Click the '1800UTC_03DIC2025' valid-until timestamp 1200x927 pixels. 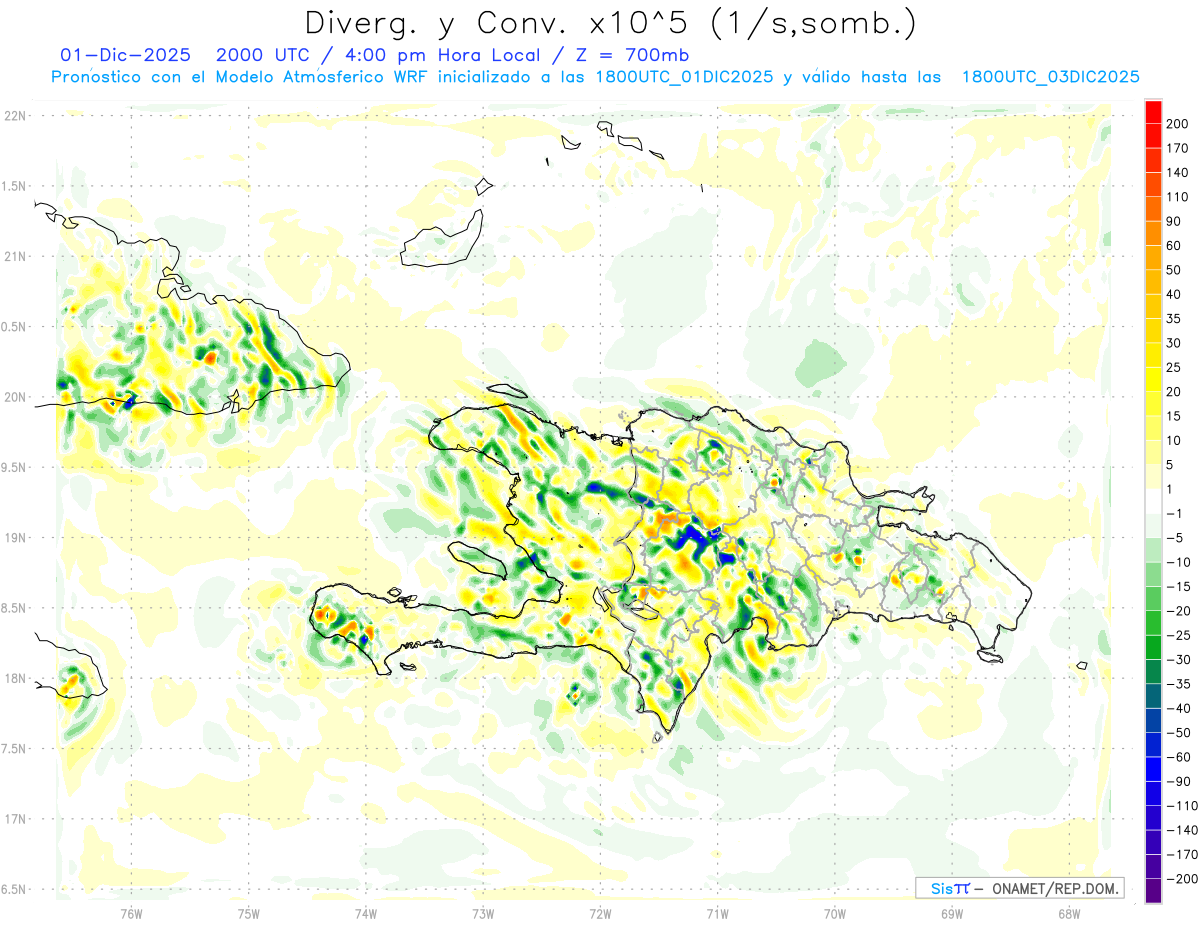1050,77
